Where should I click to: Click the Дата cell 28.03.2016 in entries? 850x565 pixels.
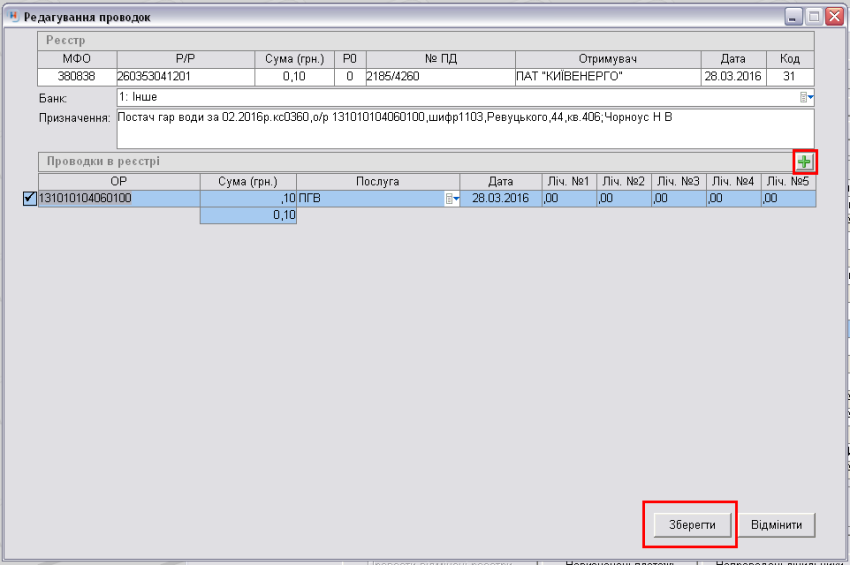[500, 199]
